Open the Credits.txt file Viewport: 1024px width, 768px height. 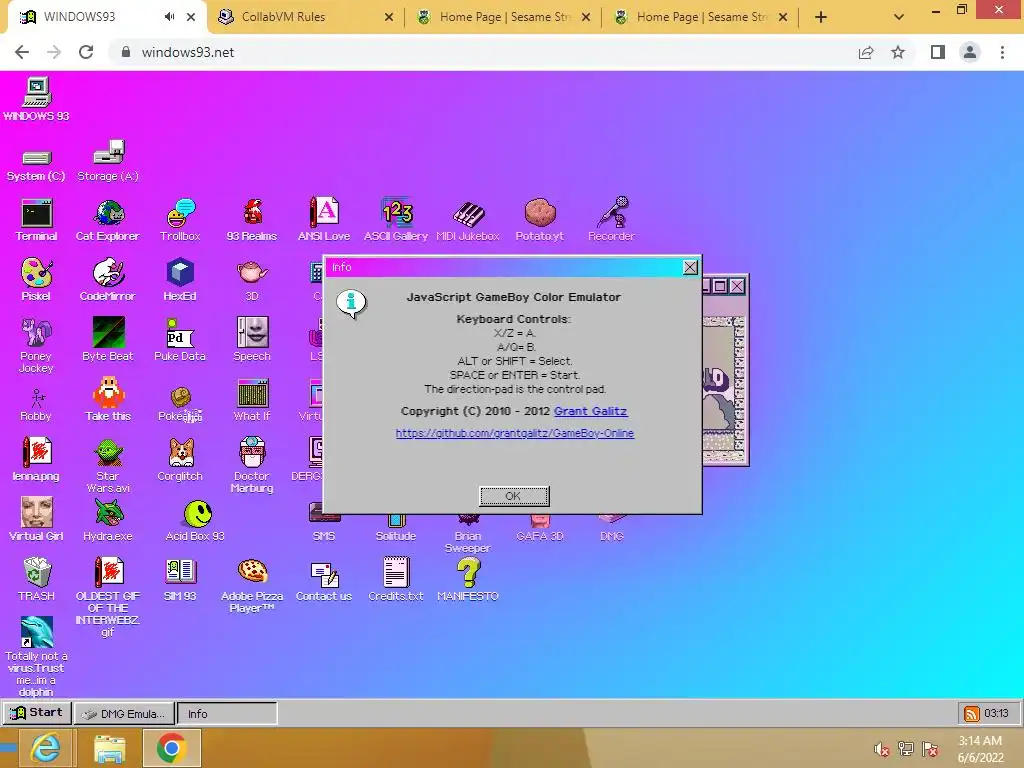click(396, 580)
